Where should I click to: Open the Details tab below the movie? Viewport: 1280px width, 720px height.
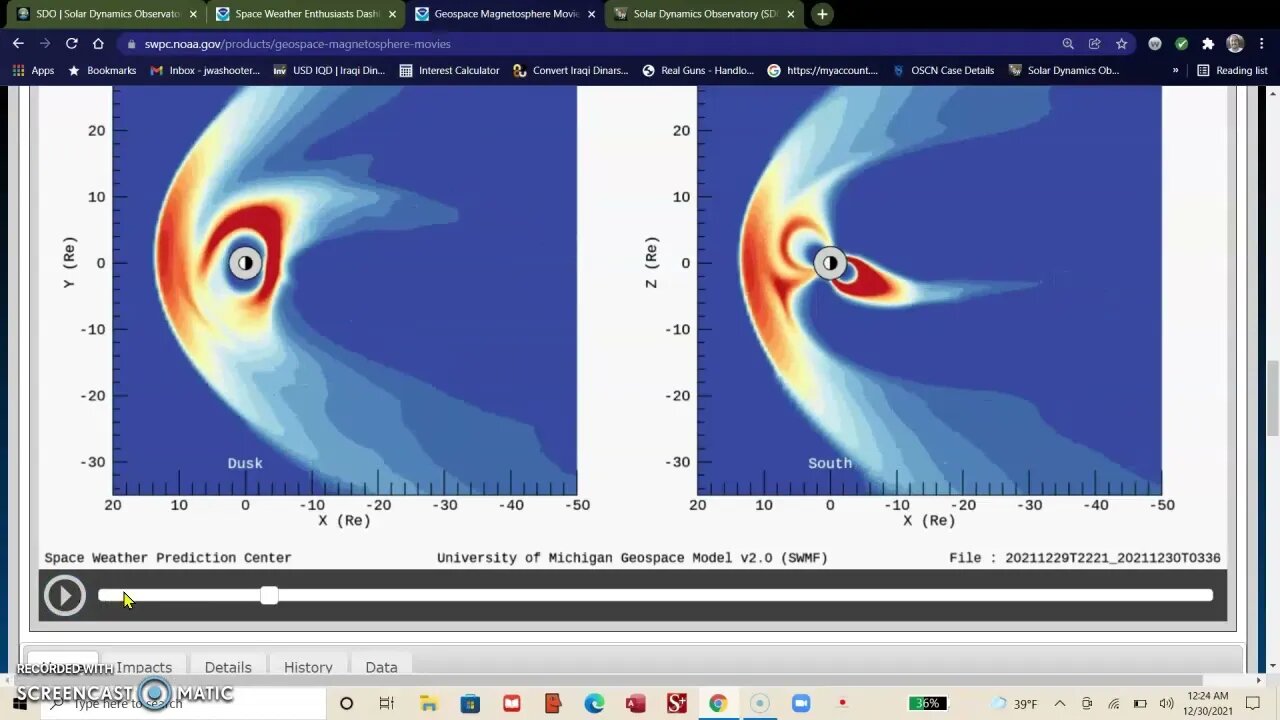pos(228,667)
